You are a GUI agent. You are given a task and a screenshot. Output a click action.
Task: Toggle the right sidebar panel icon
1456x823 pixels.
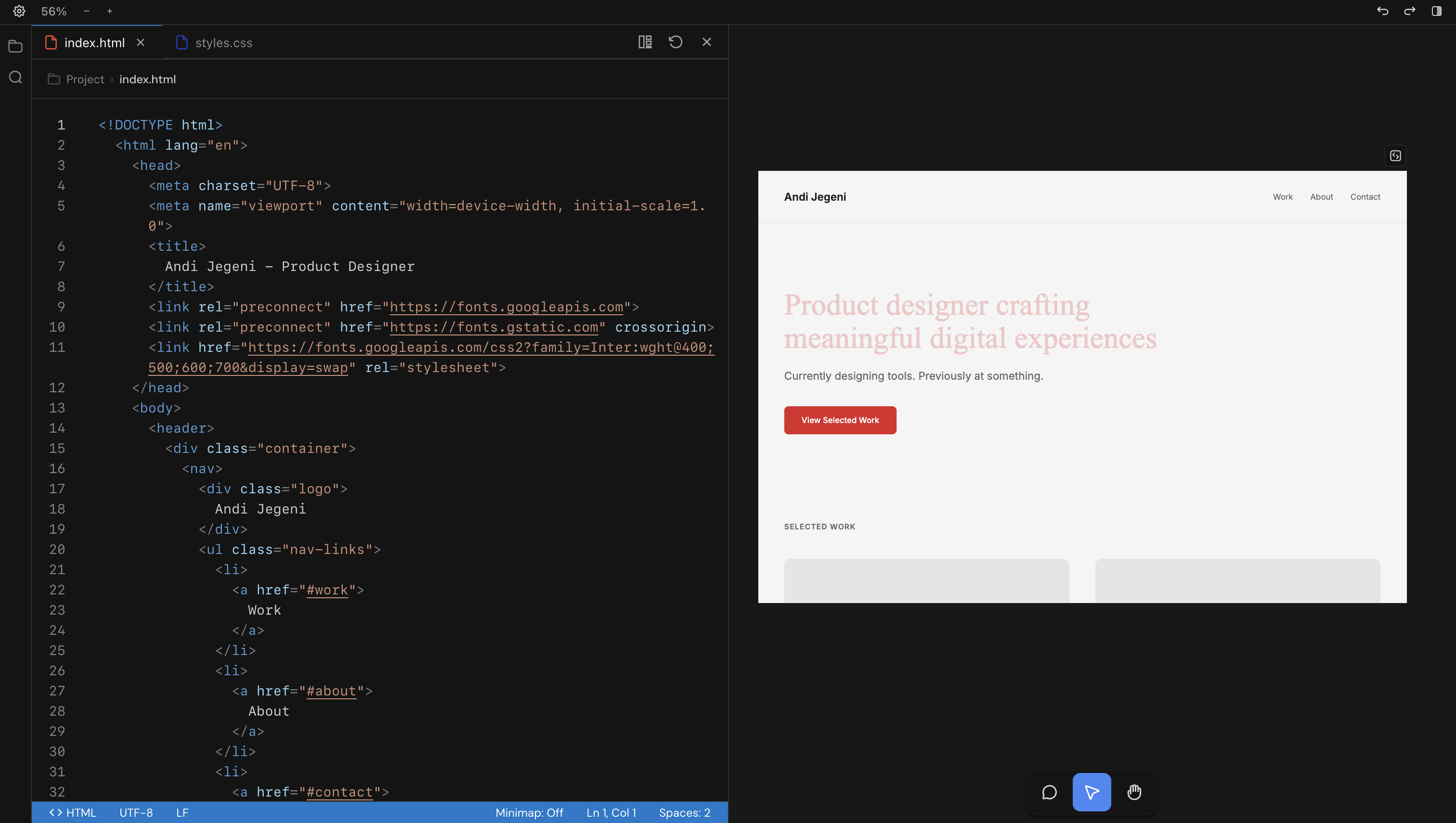(1436, 11)
